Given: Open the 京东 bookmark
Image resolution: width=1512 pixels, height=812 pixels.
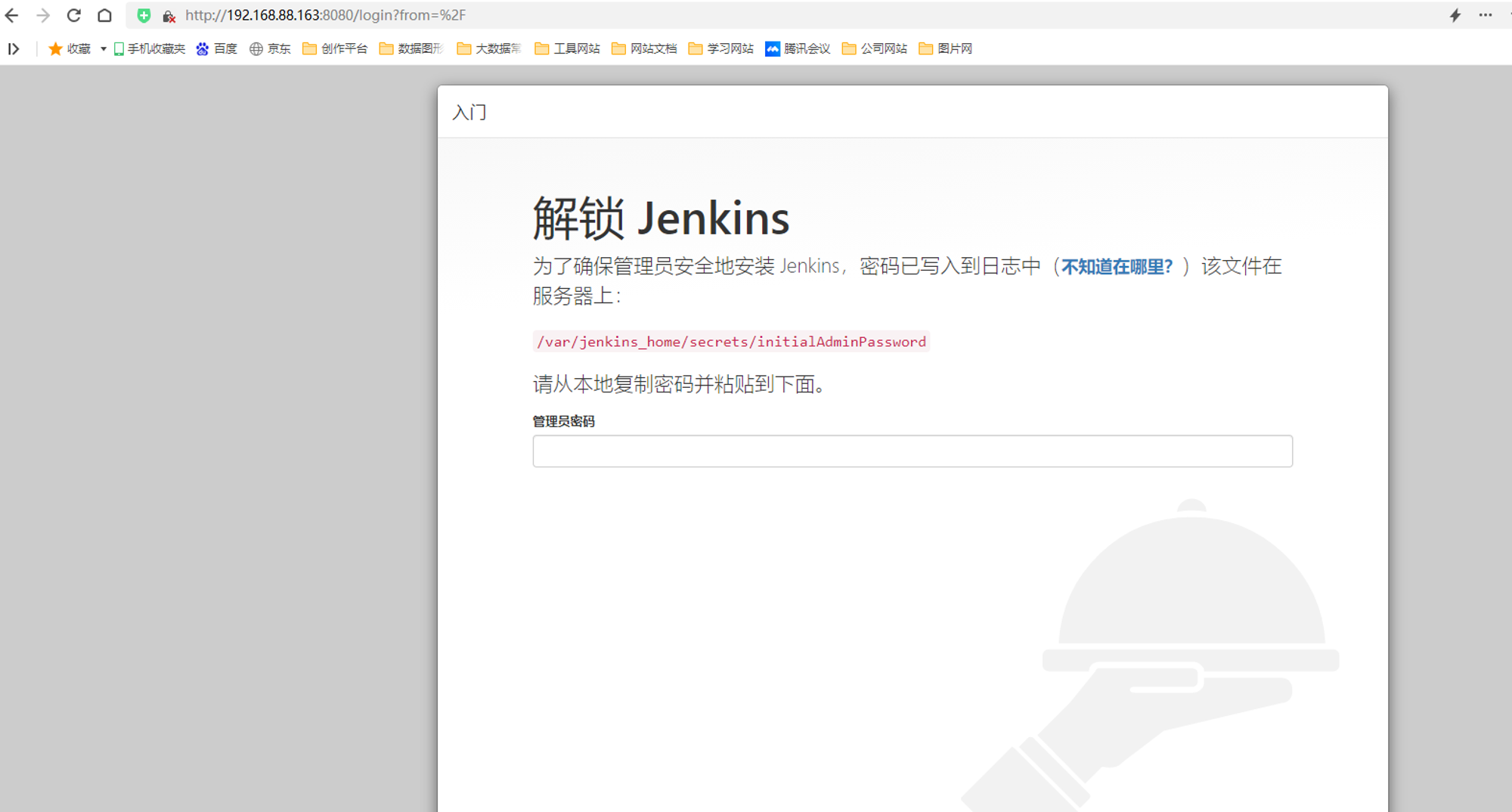Looking at the screenshot, I should (x=270, y=49).
